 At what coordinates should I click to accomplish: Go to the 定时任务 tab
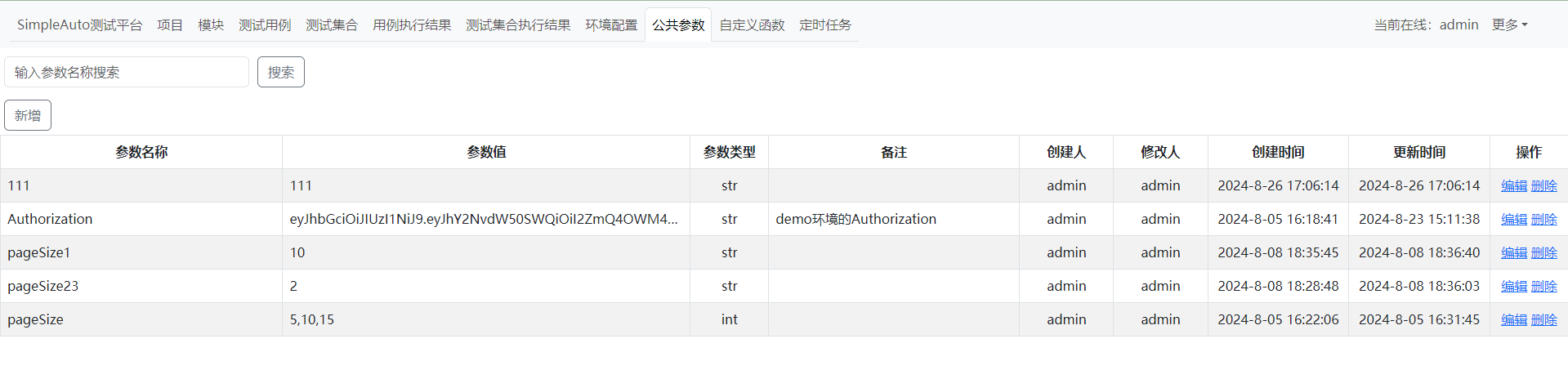(x=825, y=25)
